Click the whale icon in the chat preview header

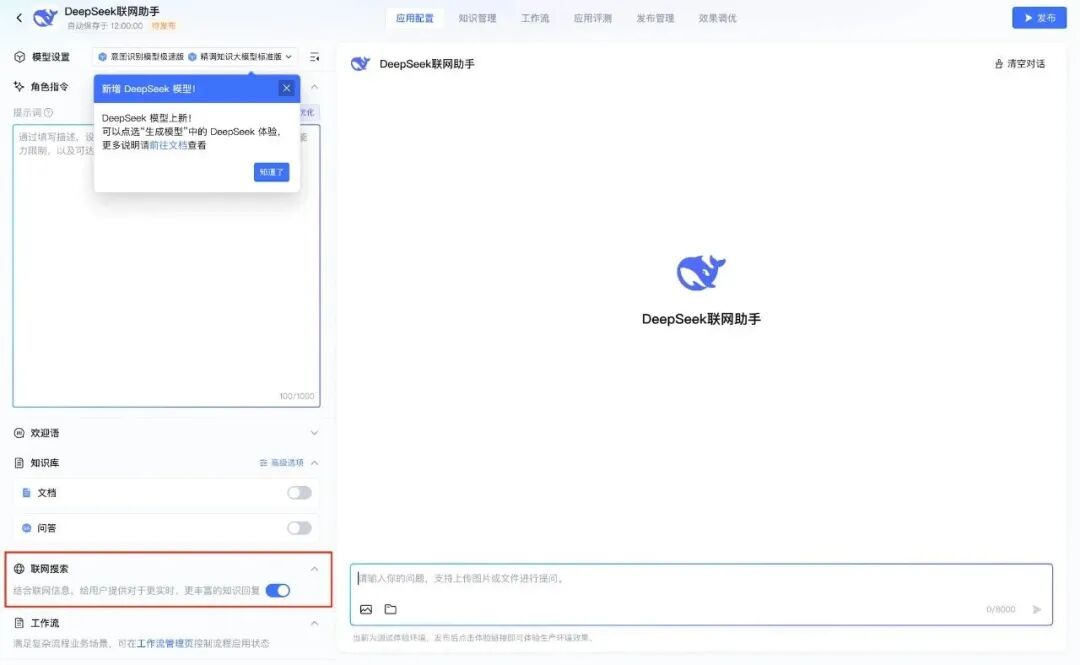(360, 64)
